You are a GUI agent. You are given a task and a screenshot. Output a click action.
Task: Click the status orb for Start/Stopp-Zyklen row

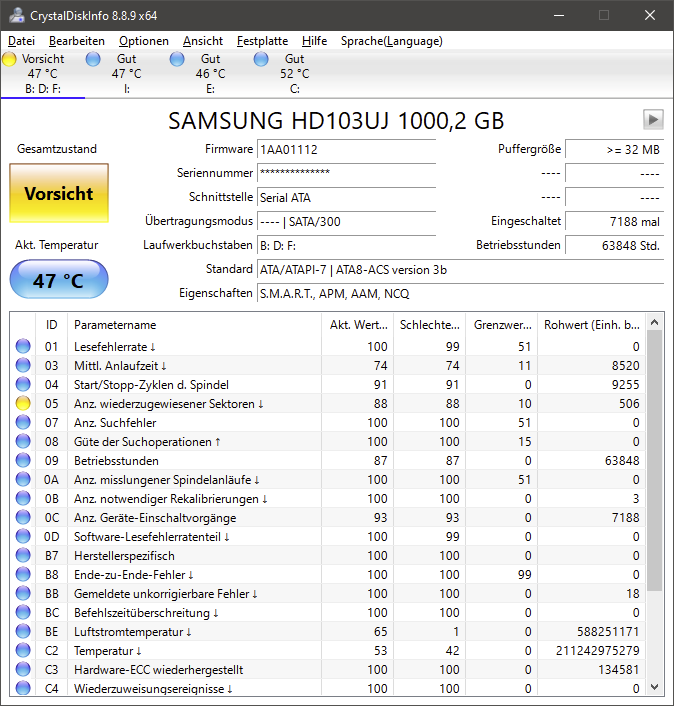[23, 384]
